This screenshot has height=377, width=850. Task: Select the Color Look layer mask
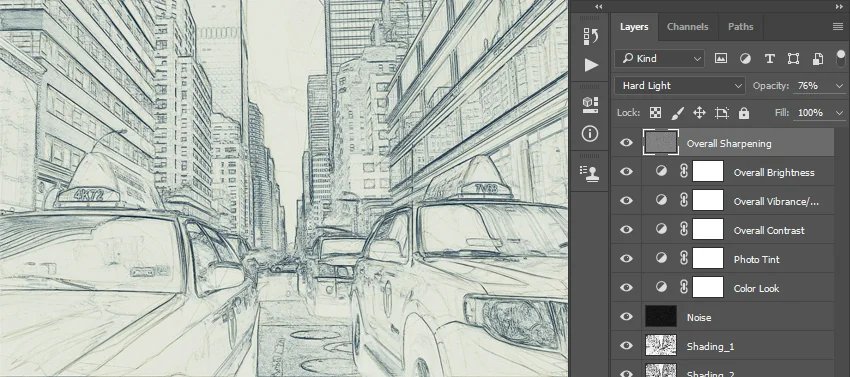[x=708, y=287]
